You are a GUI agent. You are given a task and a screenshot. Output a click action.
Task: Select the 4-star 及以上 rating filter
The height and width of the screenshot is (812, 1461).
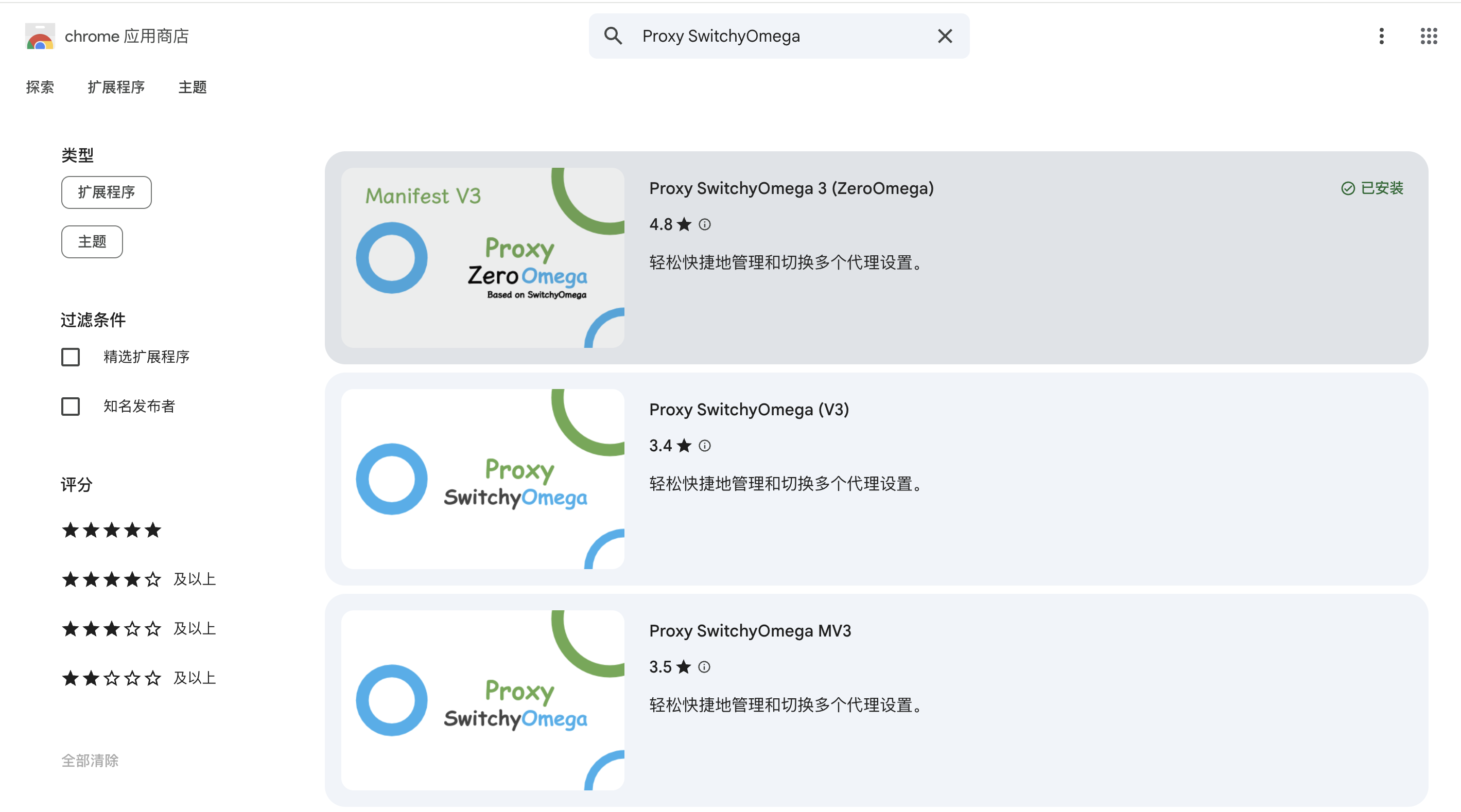click(x=111, y=579)
